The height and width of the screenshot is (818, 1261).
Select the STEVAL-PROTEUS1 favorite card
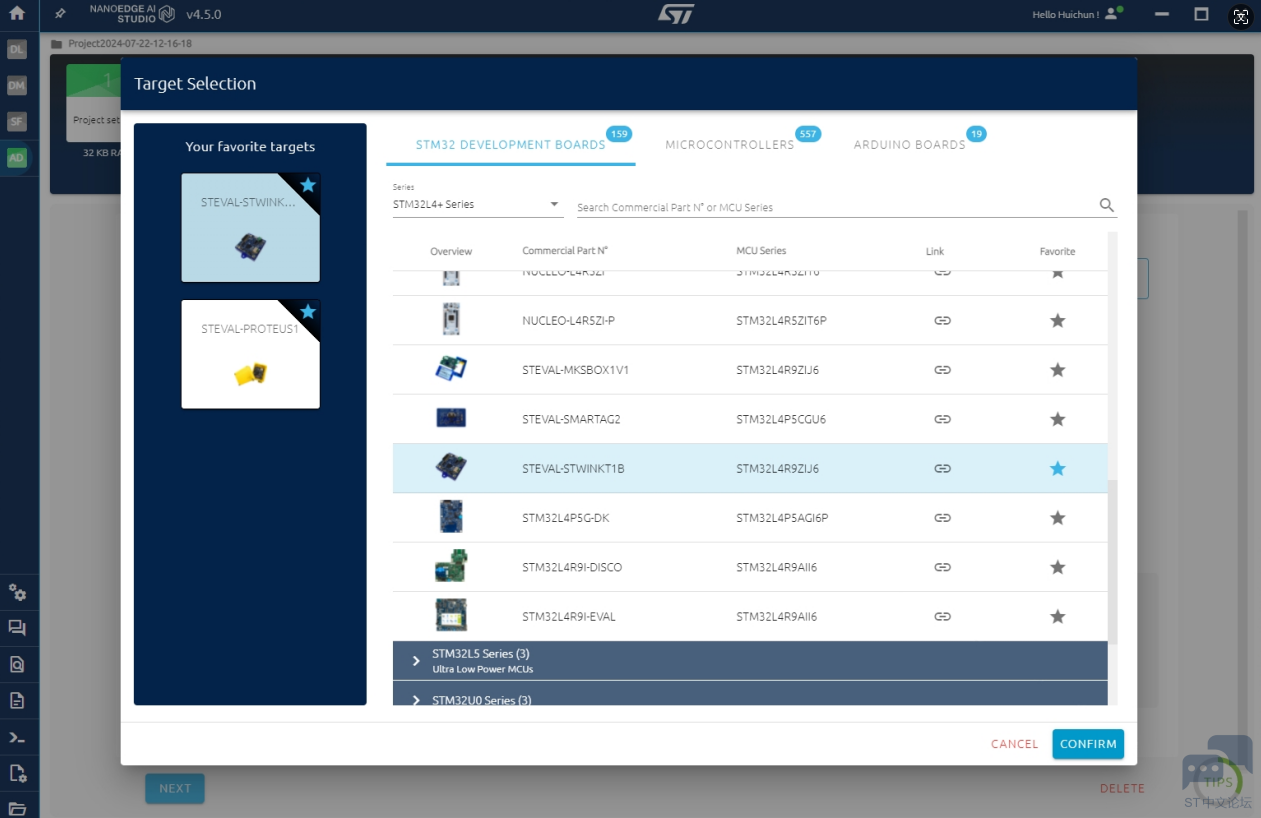click(x=250, y=354)
